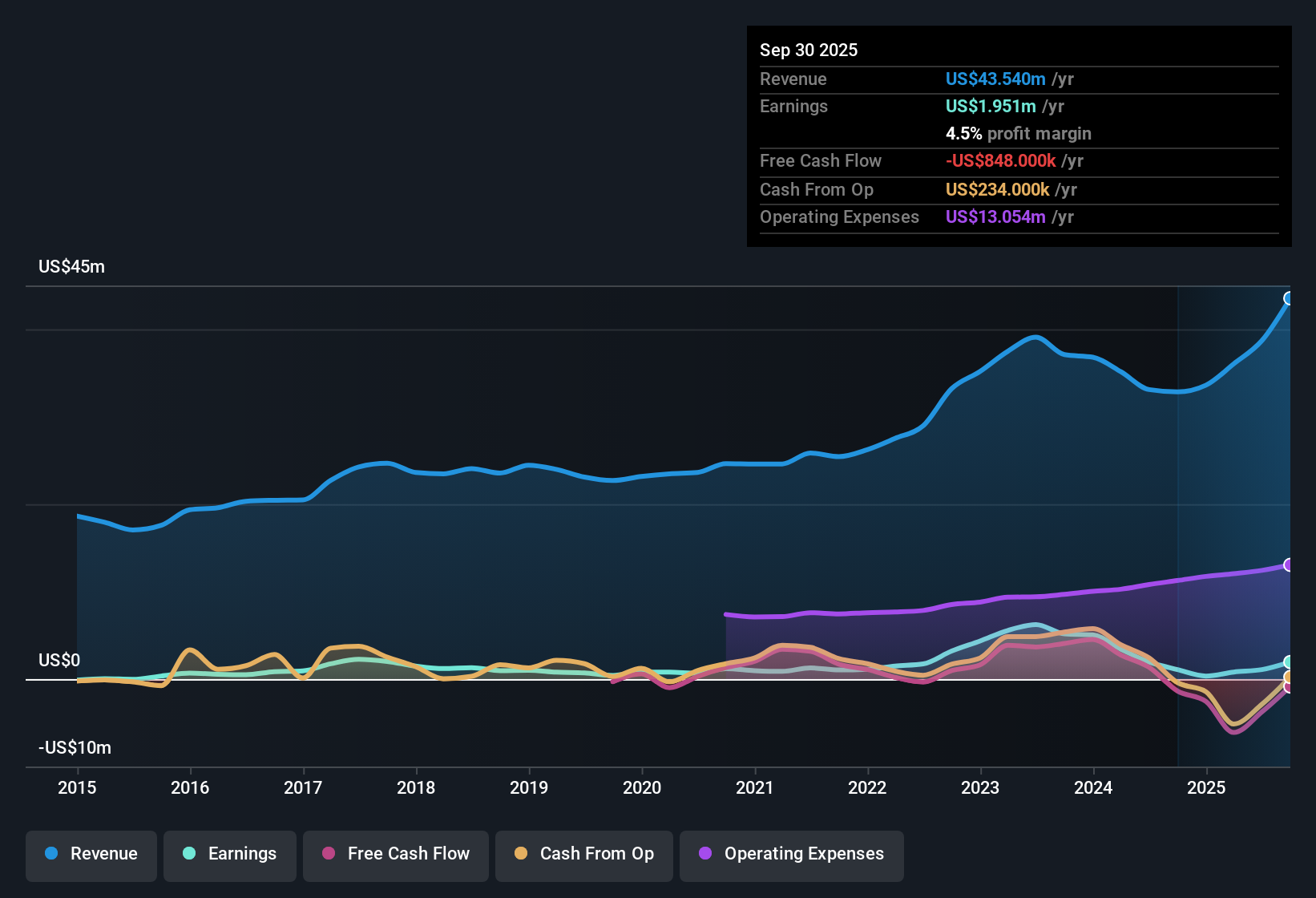Select the 2020 year label on the axis
Screen dimensions: 1316x898
[641, 788]
